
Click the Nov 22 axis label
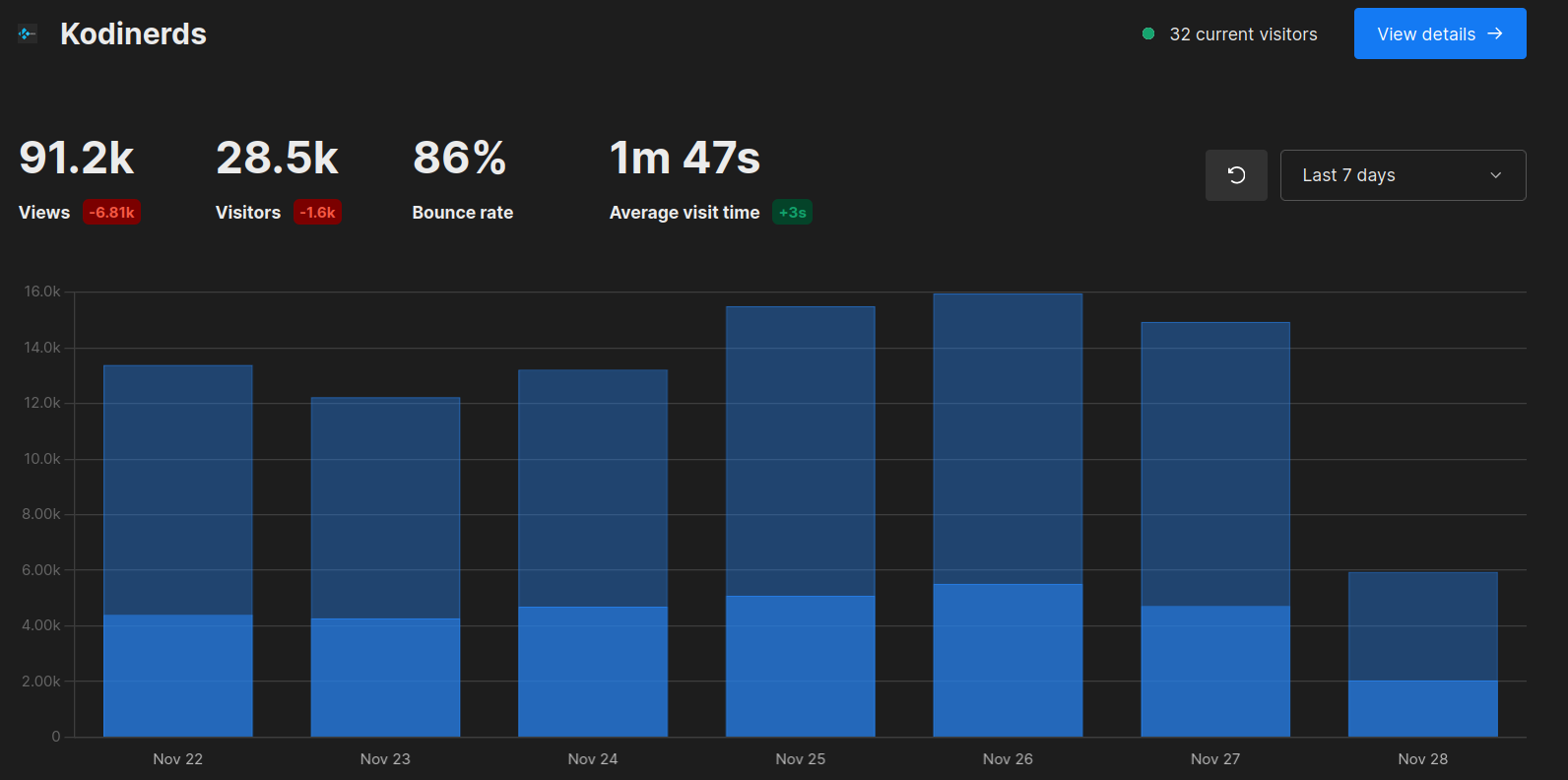click(x=178, y=759)
